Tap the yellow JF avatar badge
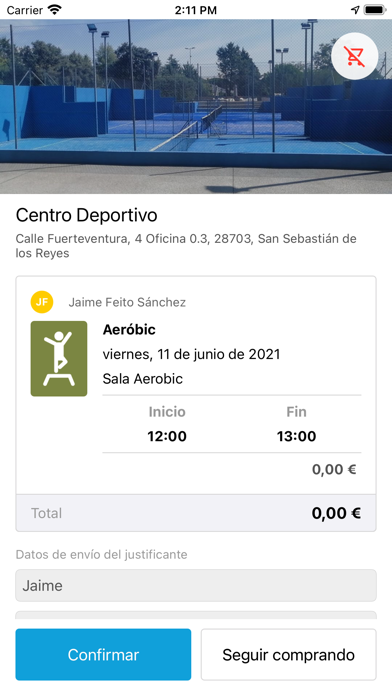The image size is (392, 696). [x=42, y=302]
